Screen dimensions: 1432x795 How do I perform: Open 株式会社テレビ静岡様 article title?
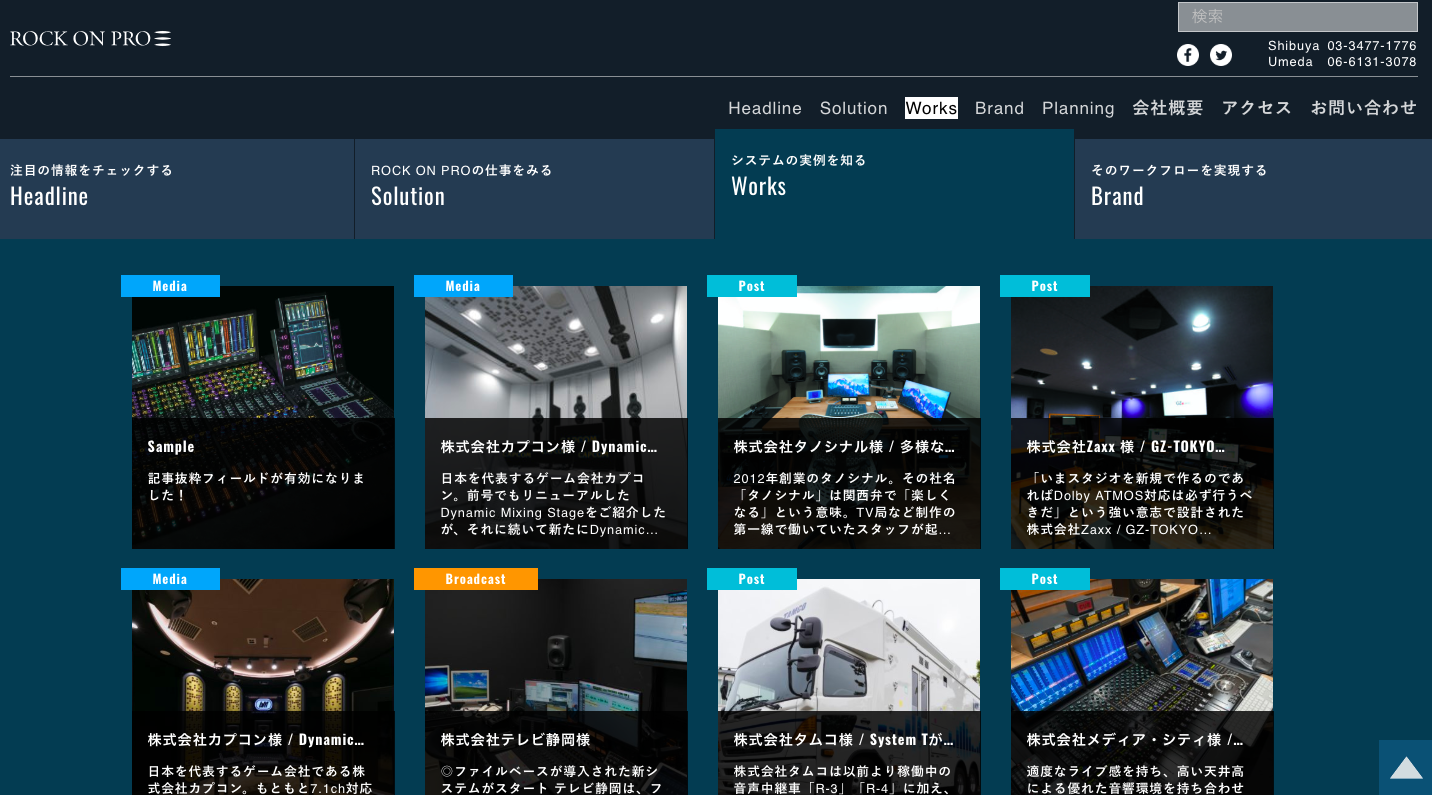[516, 740]
